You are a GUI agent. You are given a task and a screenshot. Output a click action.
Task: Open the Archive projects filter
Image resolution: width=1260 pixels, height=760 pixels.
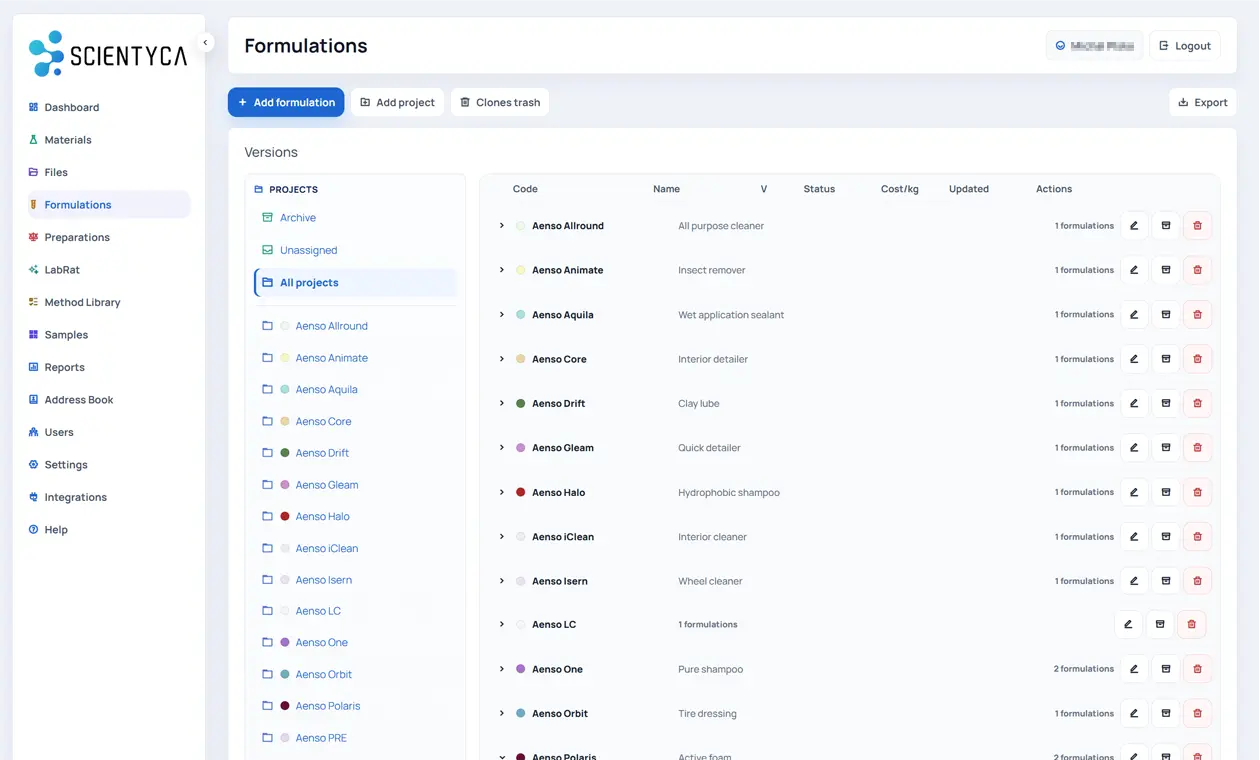355,218
